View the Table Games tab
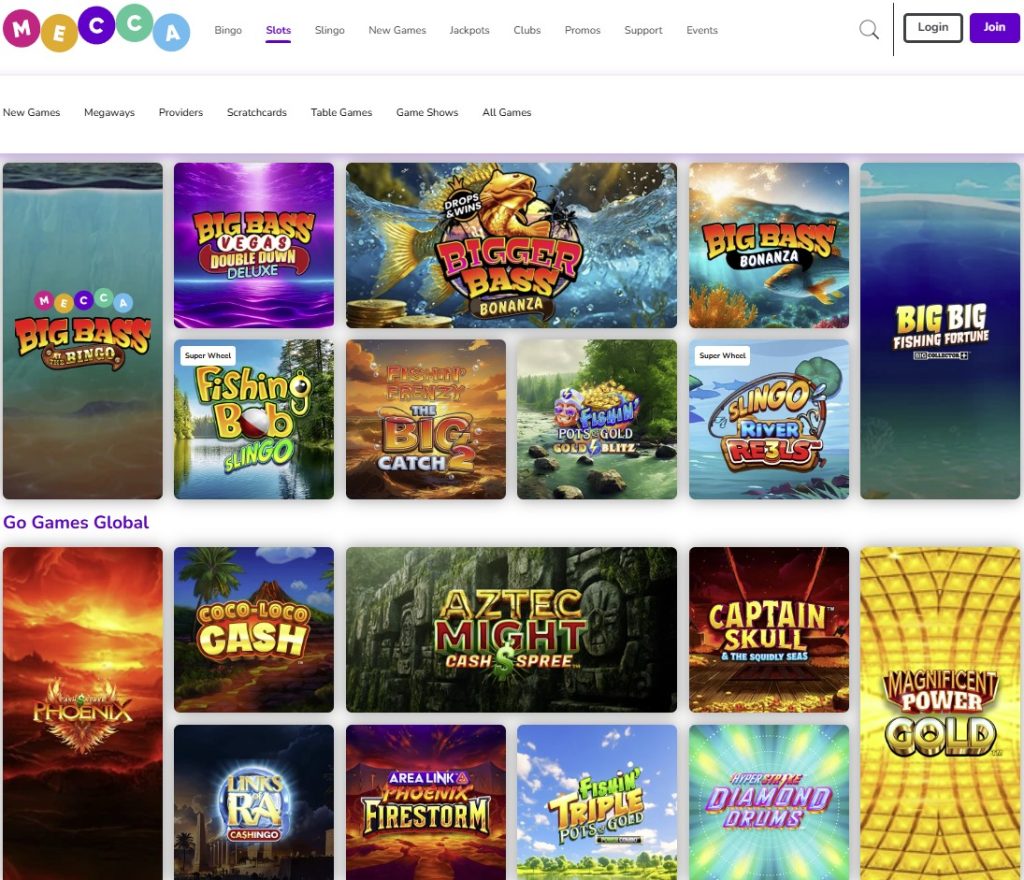Viewport: 1024px width, 880px height. click(341, 112)
